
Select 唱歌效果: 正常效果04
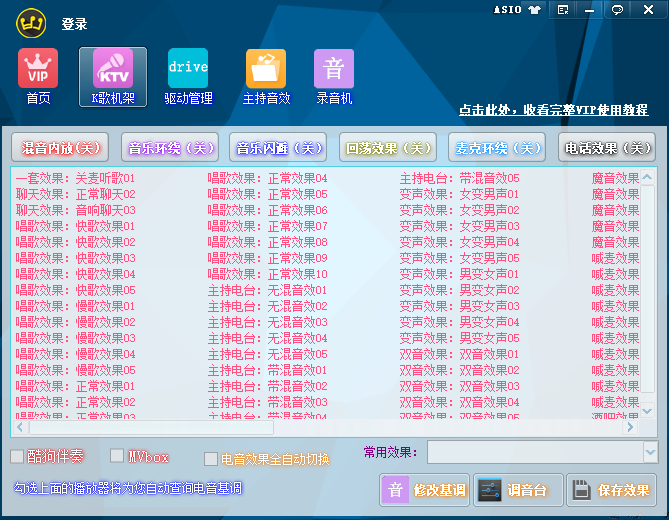click(268, 178)
